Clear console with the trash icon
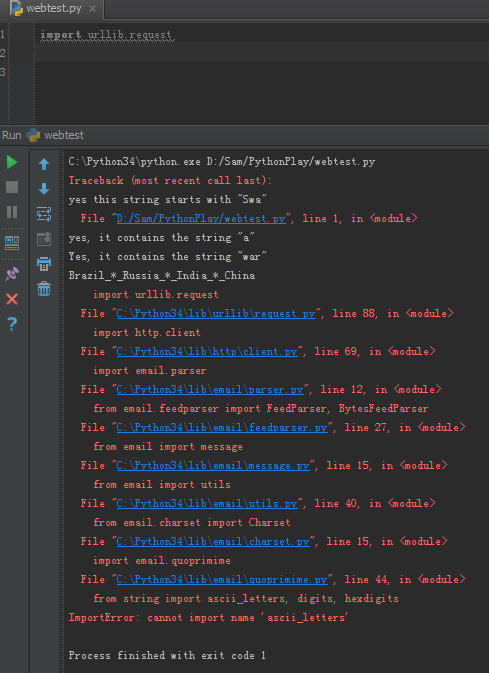This screenshot has height=673, width=489. (x=44, y=289)
